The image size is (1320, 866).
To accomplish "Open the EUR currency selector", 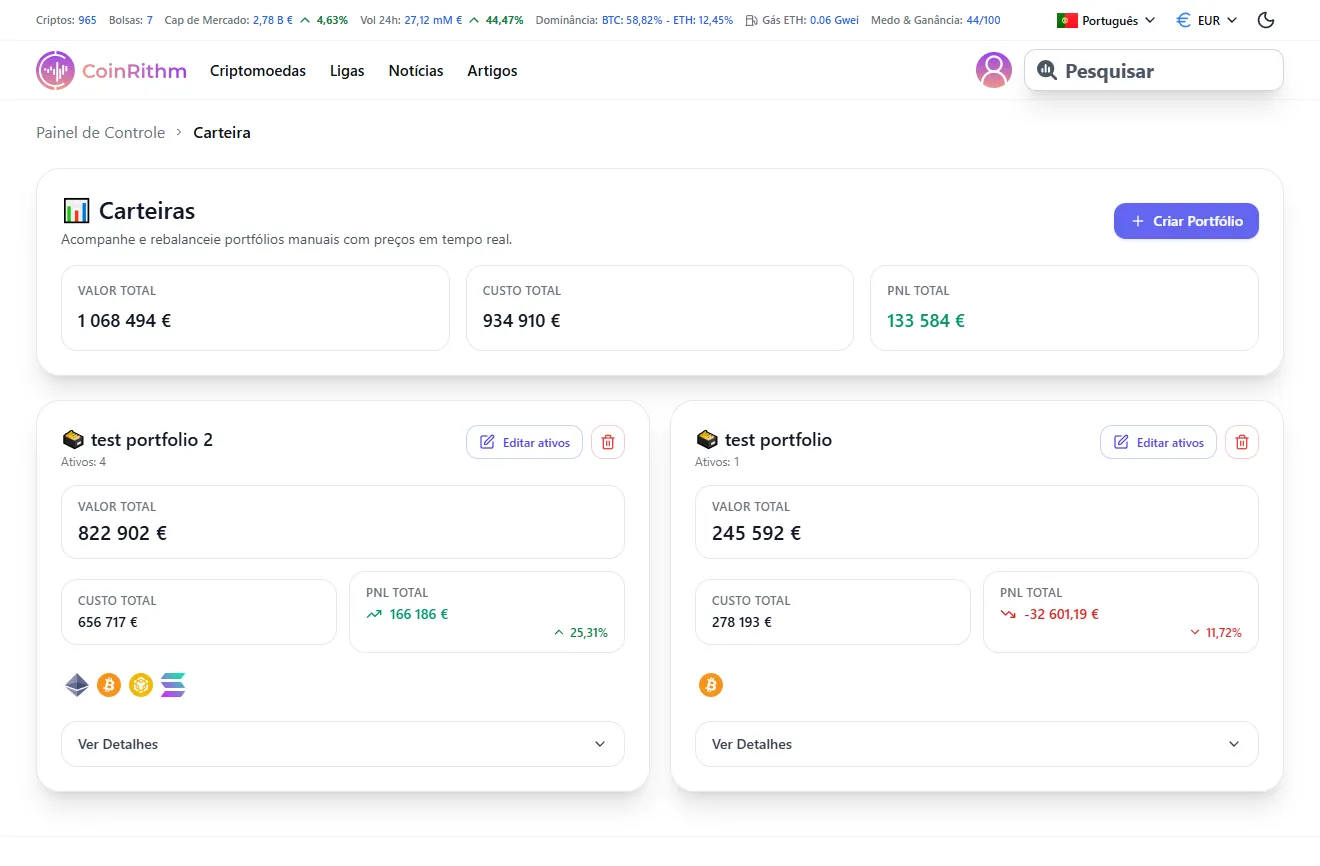I will 1206,19.
